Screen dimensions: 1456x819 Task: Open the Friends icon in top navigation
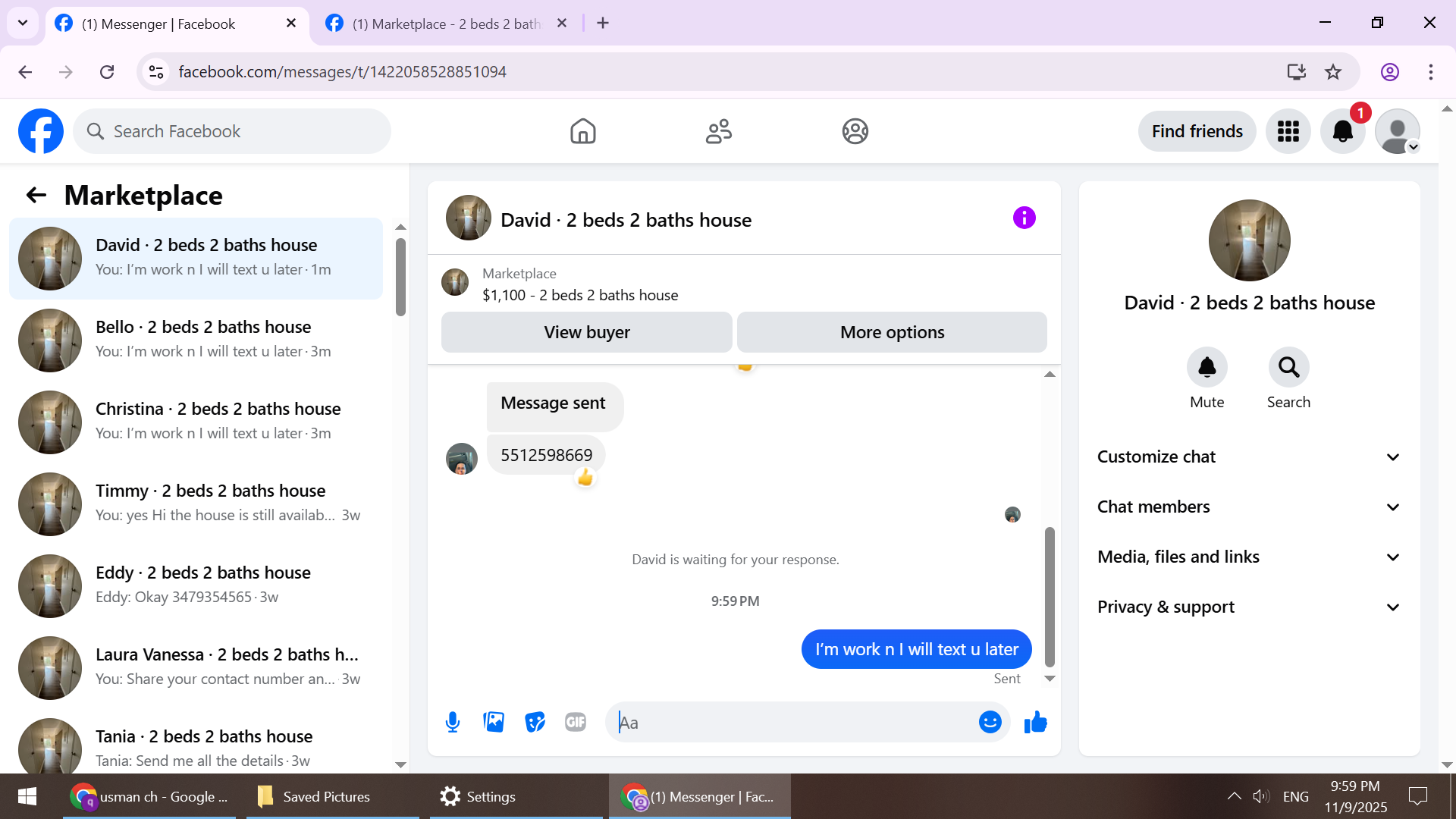coord(719,131)
